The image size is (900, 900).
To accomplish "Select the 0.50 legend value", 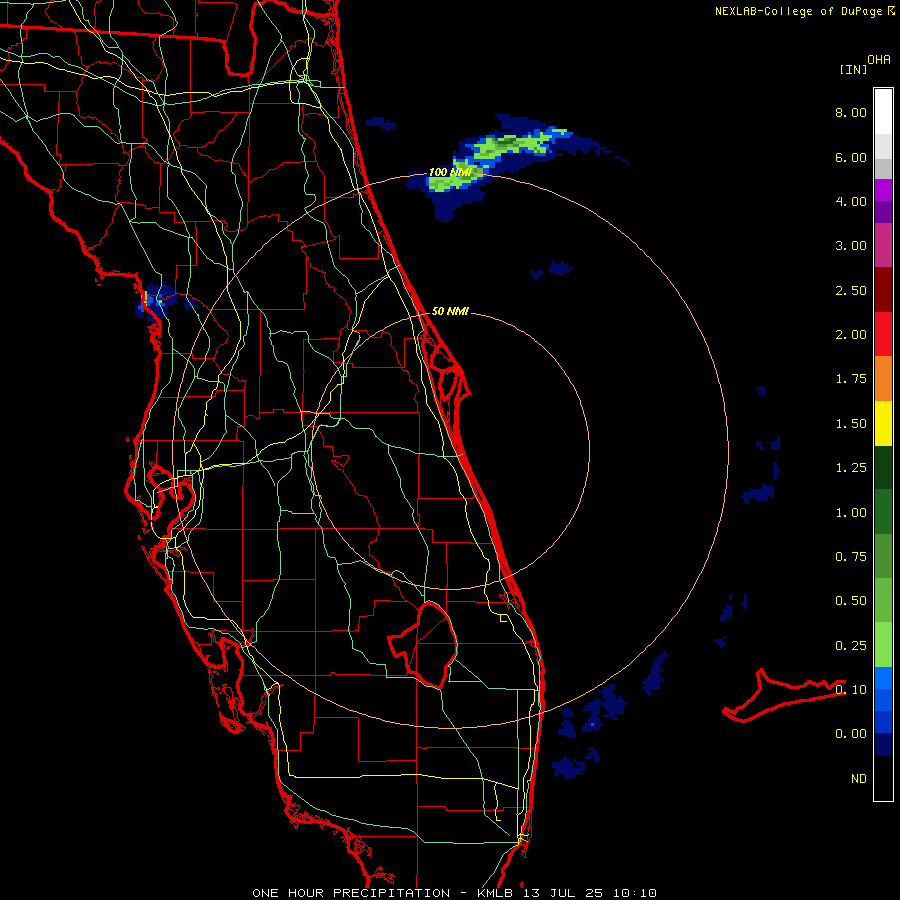I will tap(851, 601).
